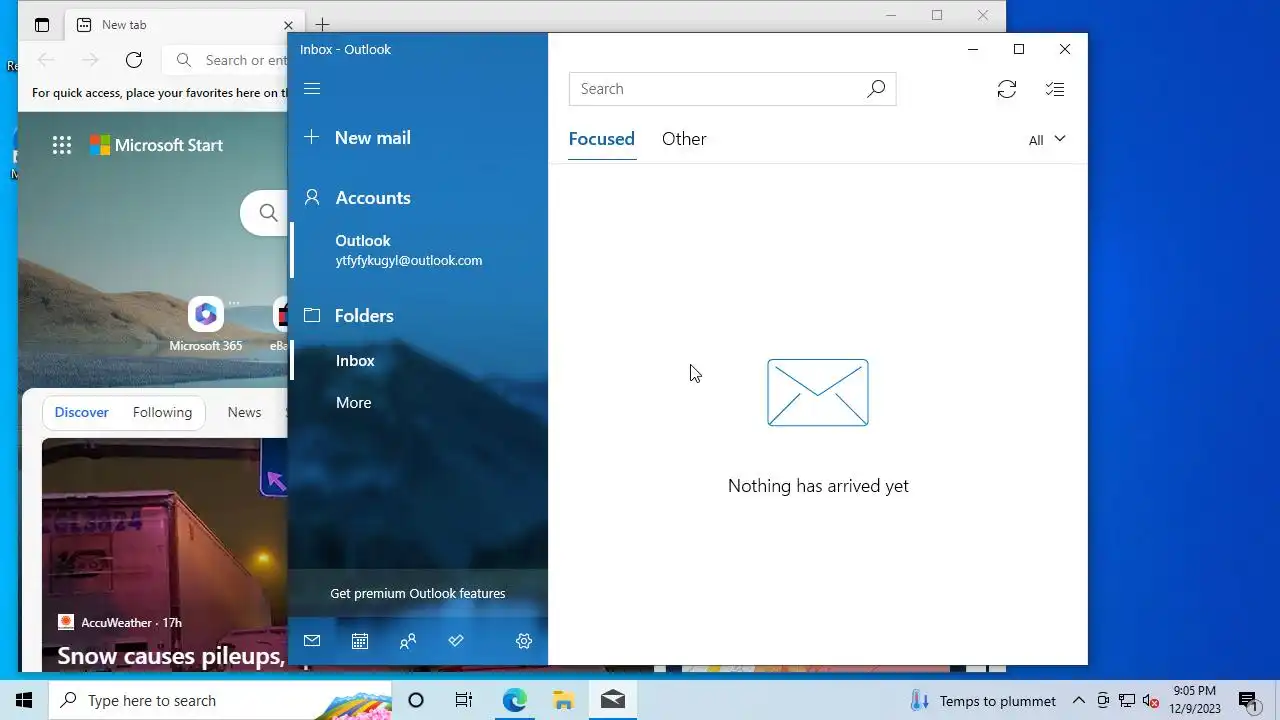Refresh the Edge browser page
1280x720 pixels.
[x=134, y=60]
